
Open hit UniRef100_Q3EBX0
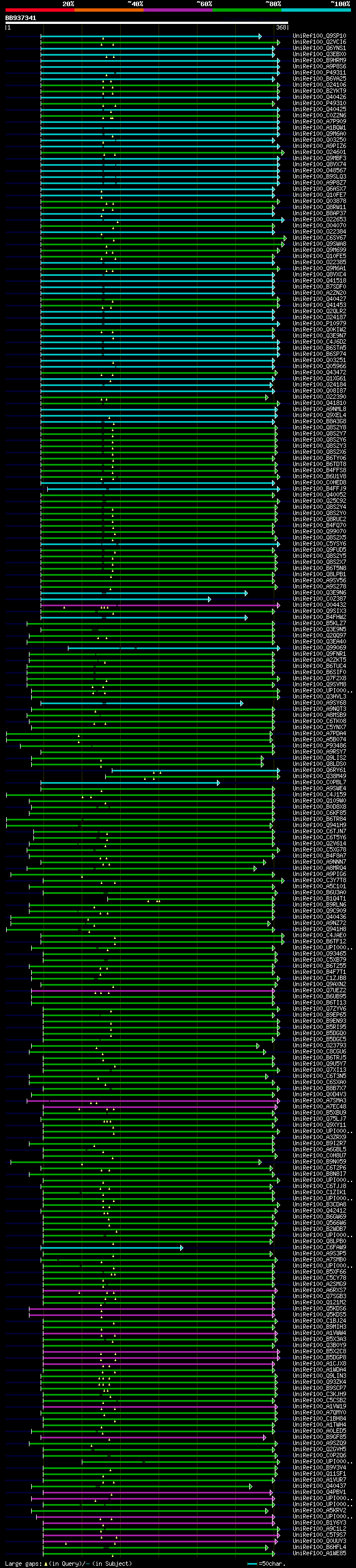pyautogui.click(x=319, y=54)
